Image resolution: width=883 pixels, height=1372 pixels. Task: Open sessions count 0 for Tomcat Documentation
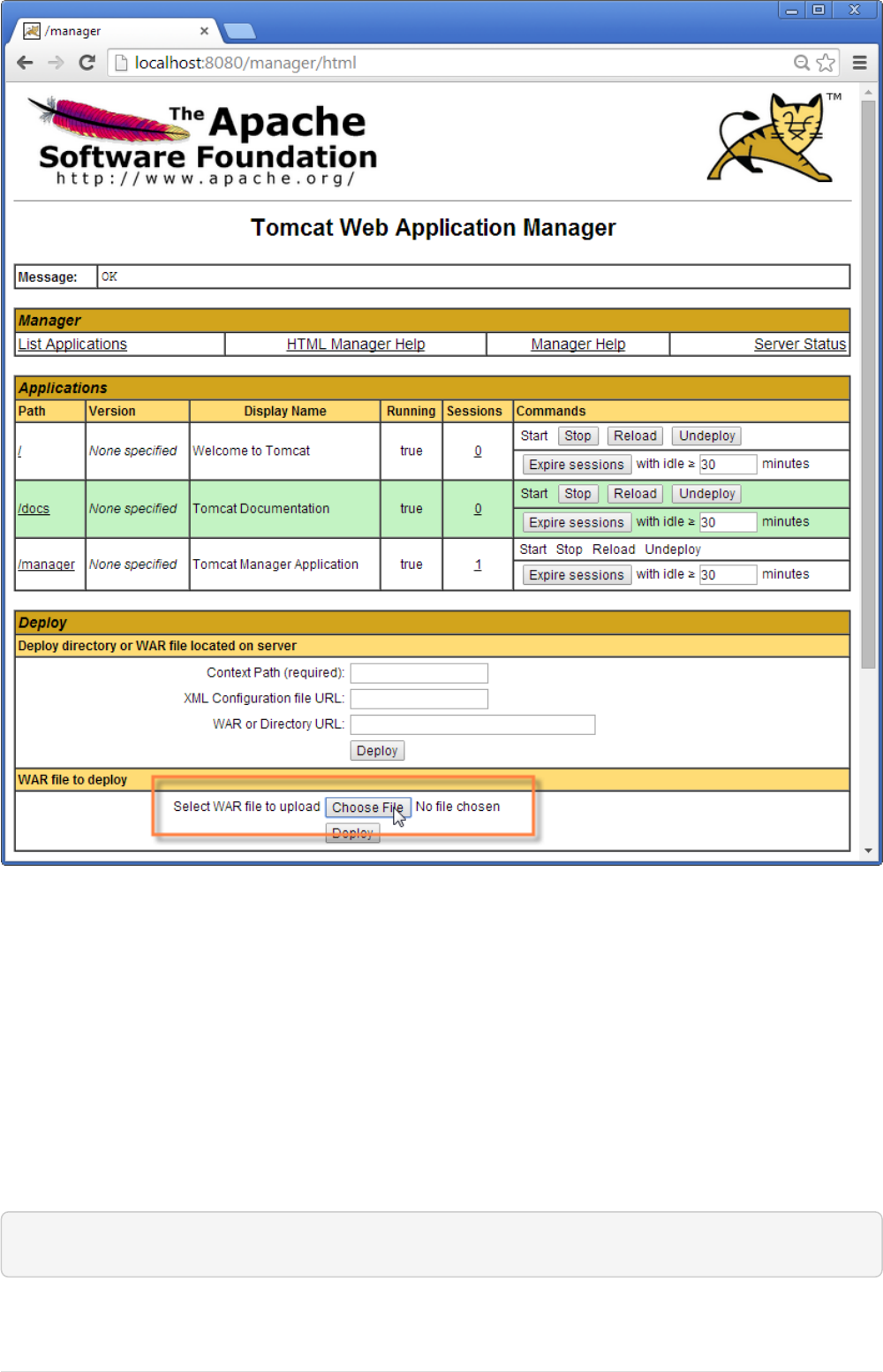pos(478,509)
